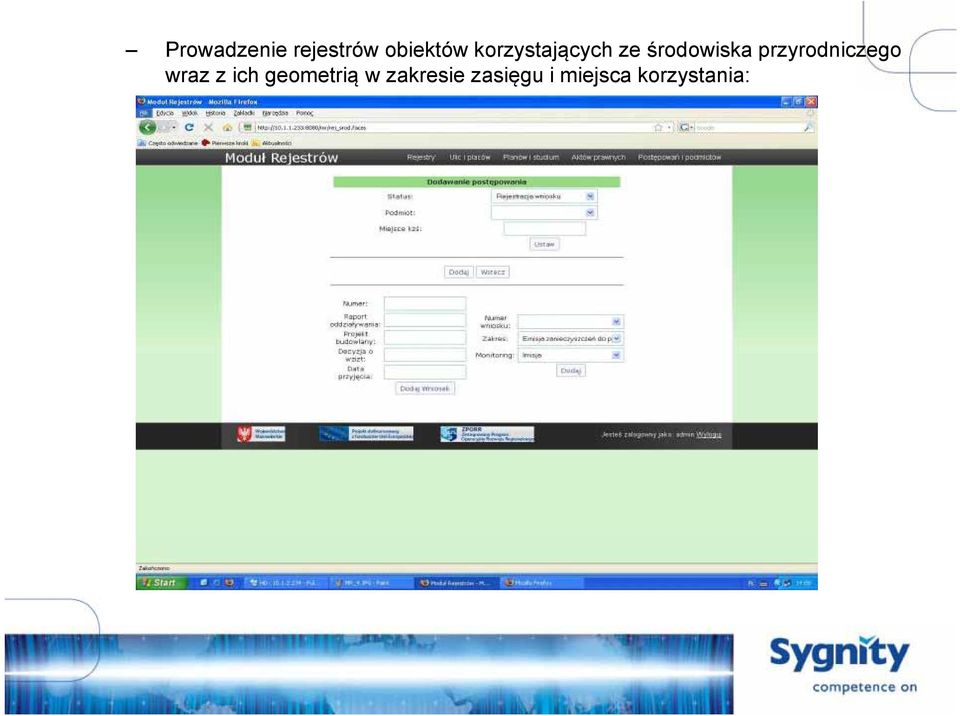Click the ZPORR logo in footer
960x716 pixels.
pyautogui.click(x=487, y=434)
